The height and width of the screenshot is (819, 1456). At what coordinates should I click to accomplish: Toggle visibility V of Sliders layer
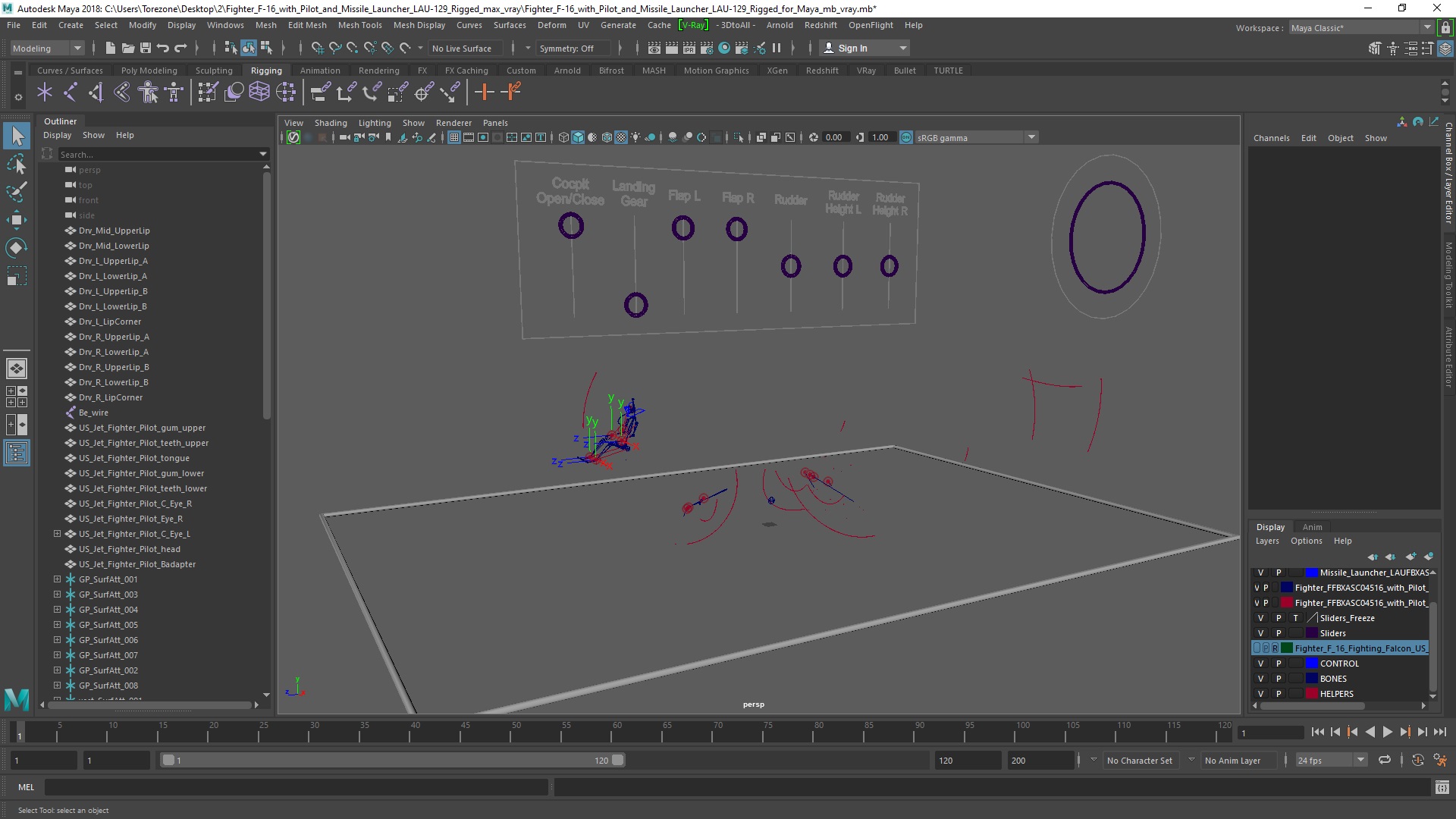[x=1260, y=633]
